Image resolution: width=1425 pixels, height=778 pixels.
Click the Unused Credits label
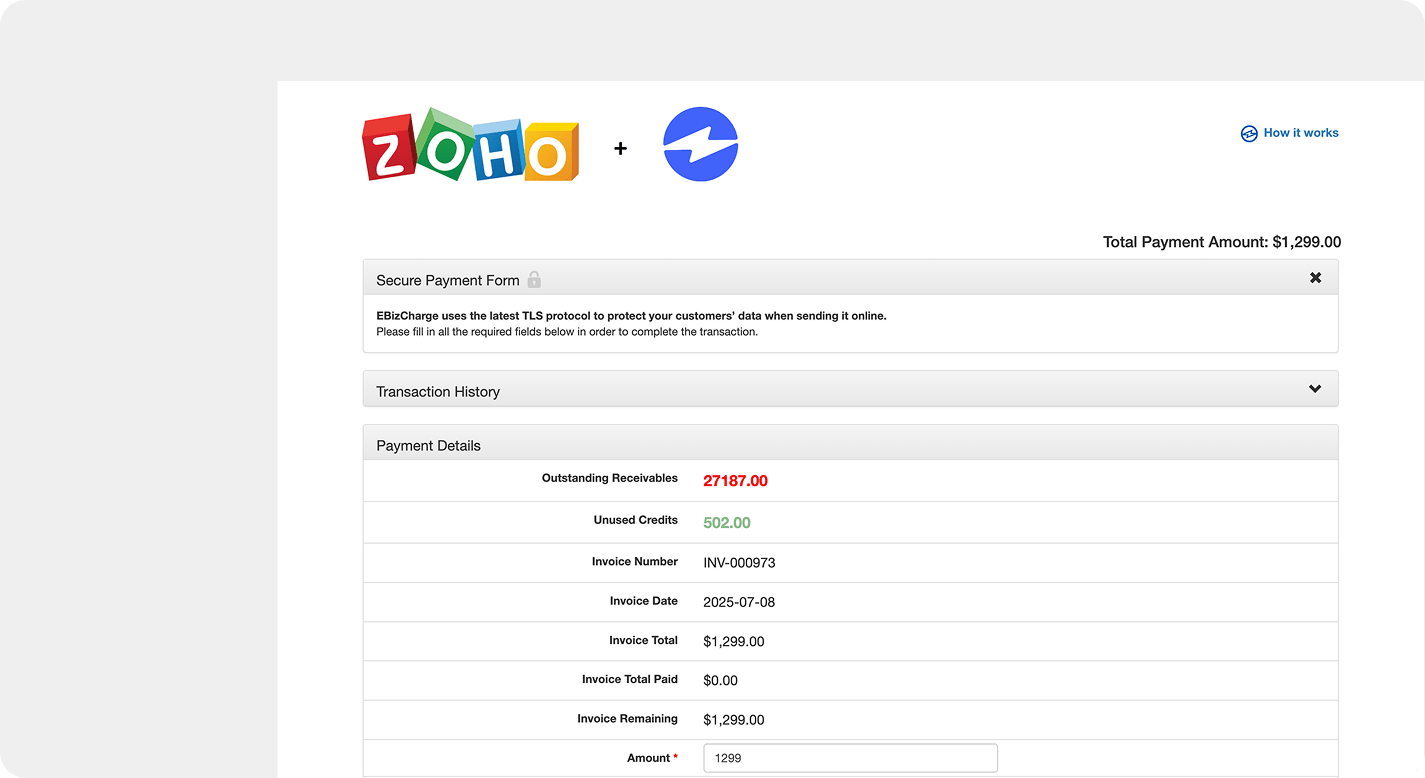[x=636, y=520]
